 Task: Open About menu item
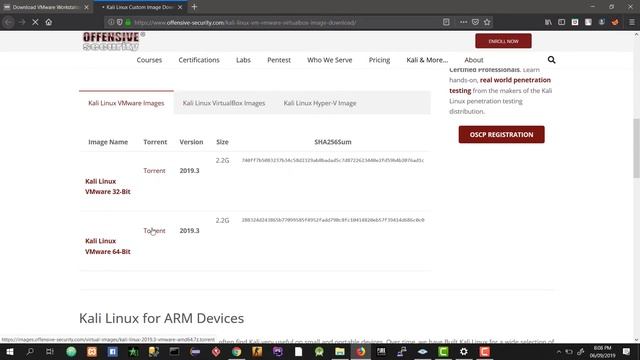point(473,60)
